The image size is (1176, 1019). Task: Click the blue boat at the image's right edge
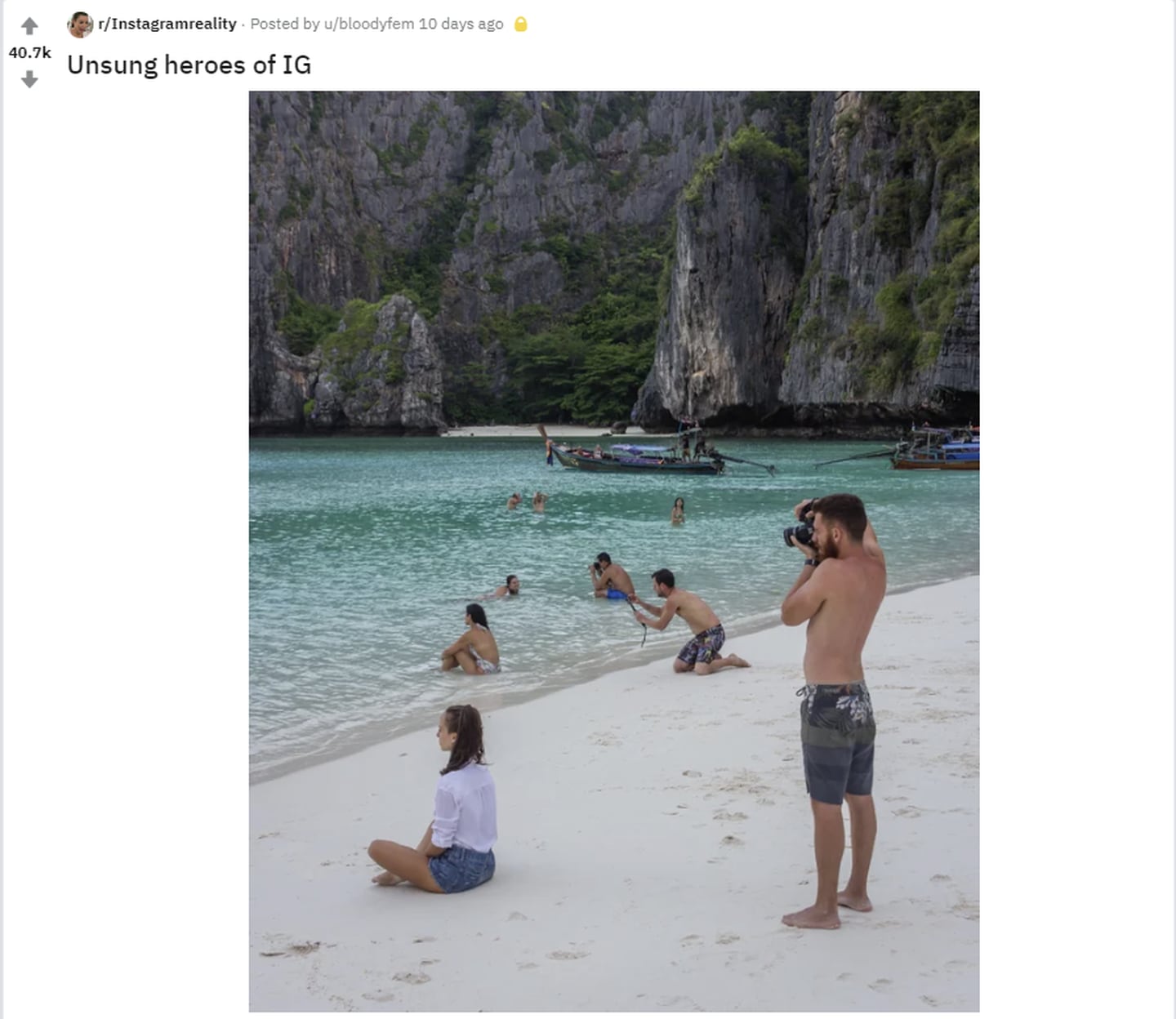coord(937,449)
